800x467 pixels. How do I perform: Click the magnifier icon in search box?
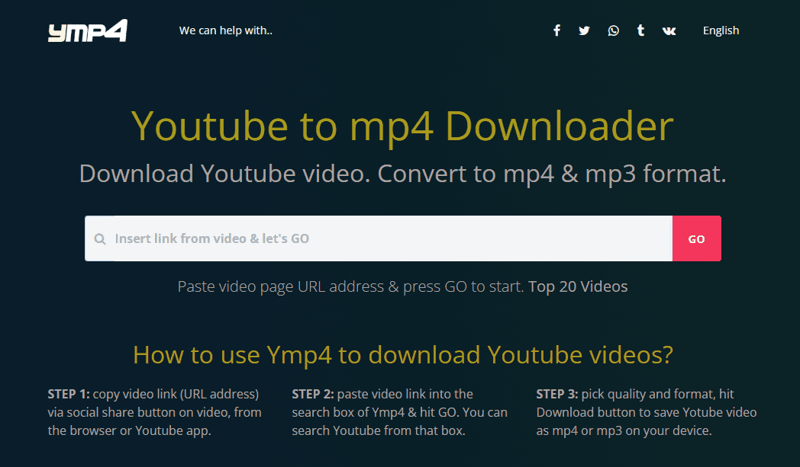click(100, 239)
